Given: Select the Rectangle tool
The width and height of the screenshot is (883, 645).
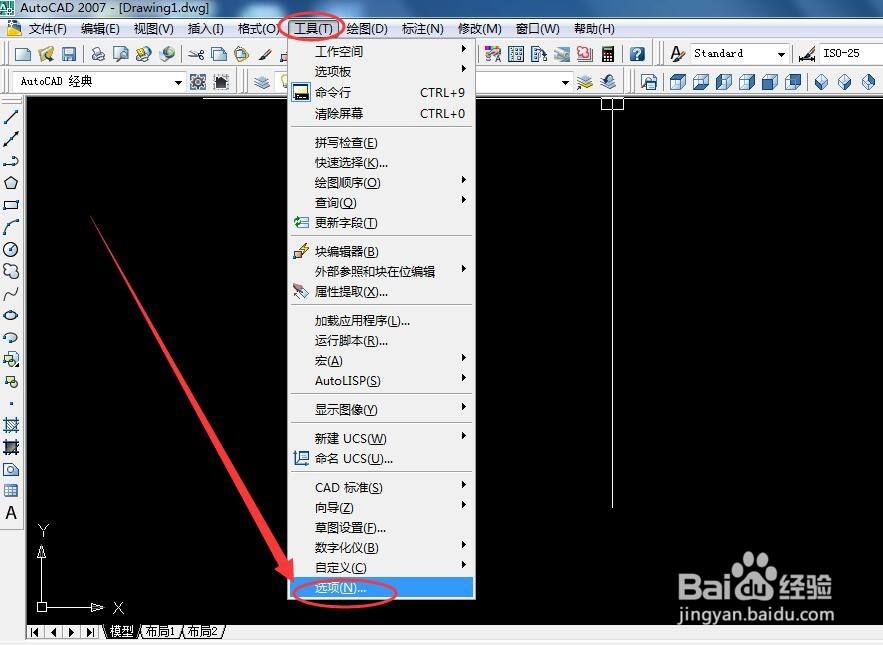Looking at the screenshot, I should [11, 205].
